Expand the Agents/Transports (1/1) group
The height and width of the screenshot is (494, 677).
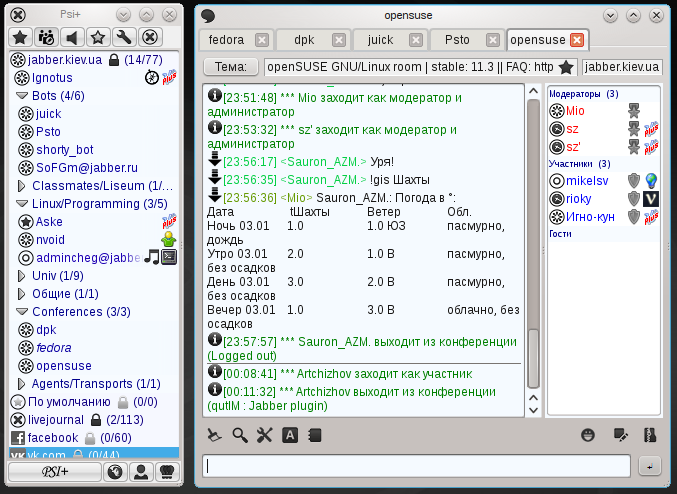(x=21, y=384)
